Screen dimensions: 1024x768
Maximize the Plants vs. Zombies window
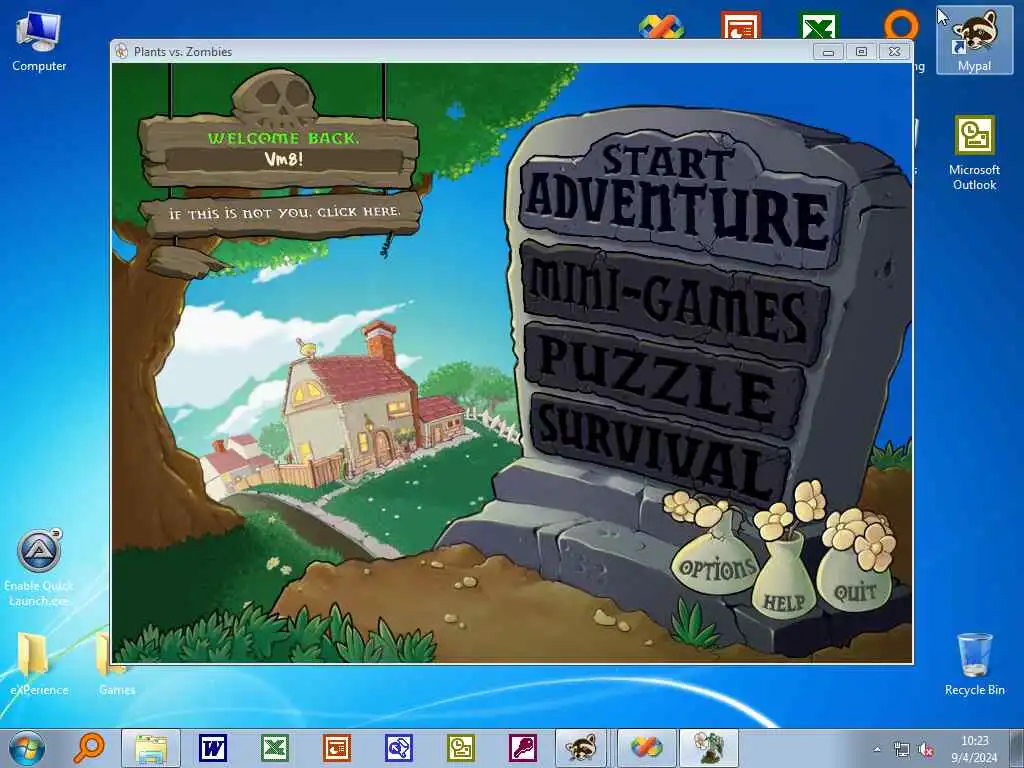(861, 52)
